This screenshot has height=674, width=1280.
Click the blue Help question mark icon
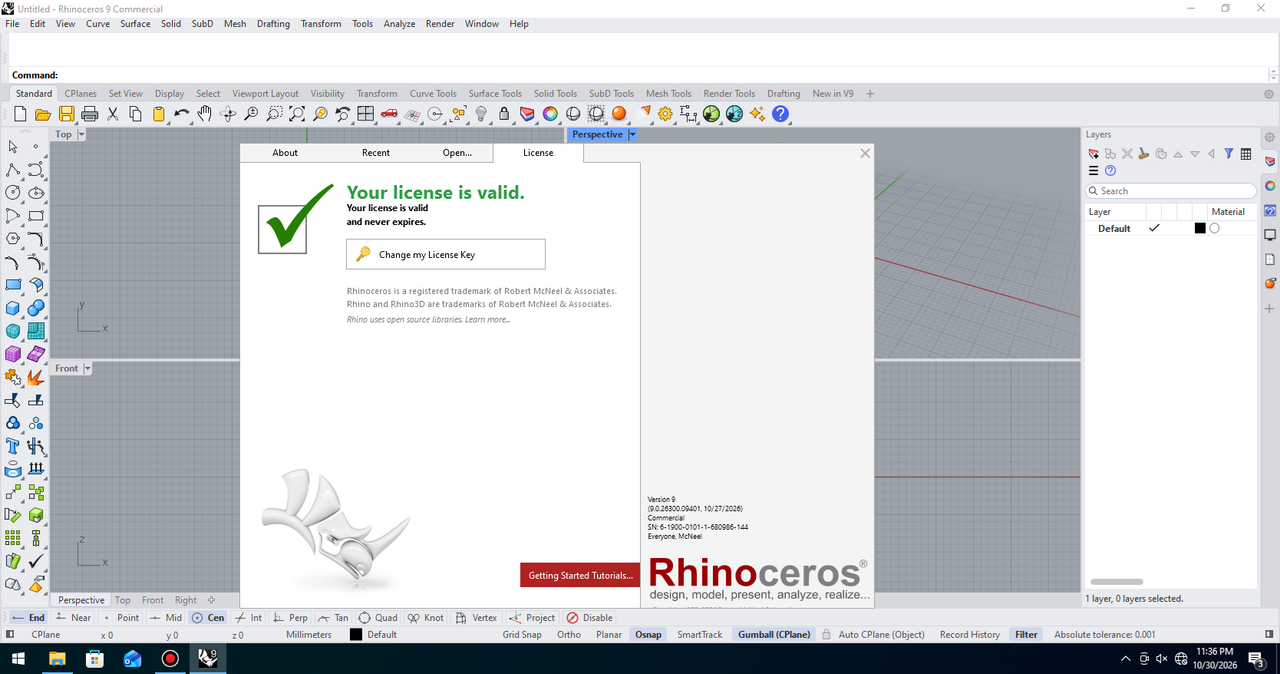(x=781, y=114)
